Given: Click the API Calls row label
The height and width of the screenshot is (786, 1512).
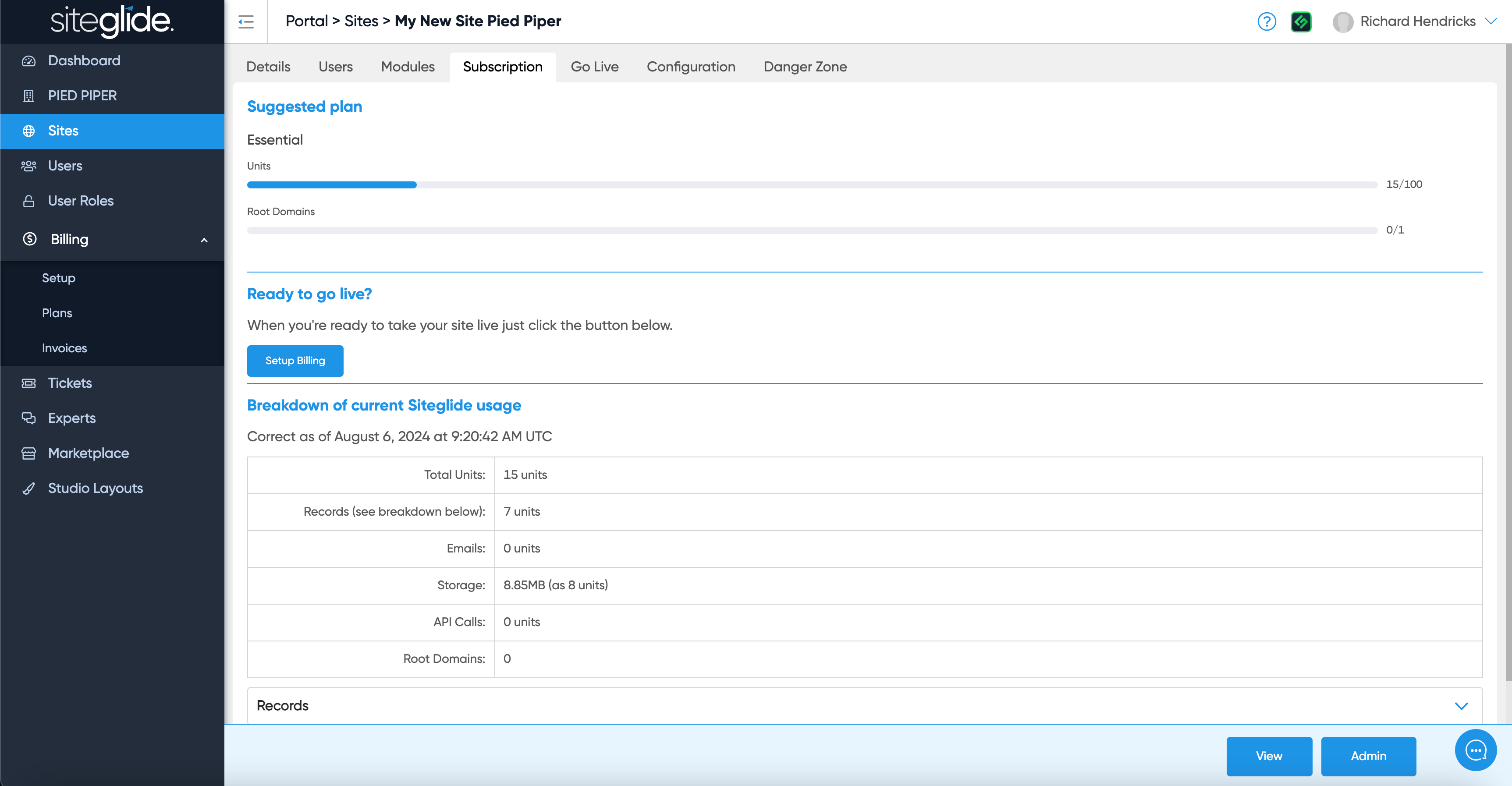Looking at the screenshot, I should point(460,622).
